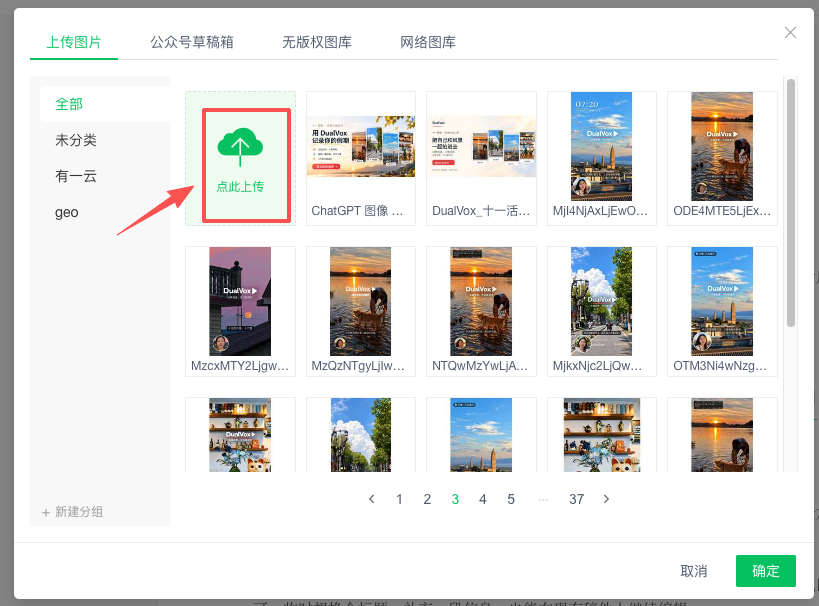
Task: Select the MzcxMTY2Ljgw image thumbnail
Action: pyautogui.click(x=240, y=311)
